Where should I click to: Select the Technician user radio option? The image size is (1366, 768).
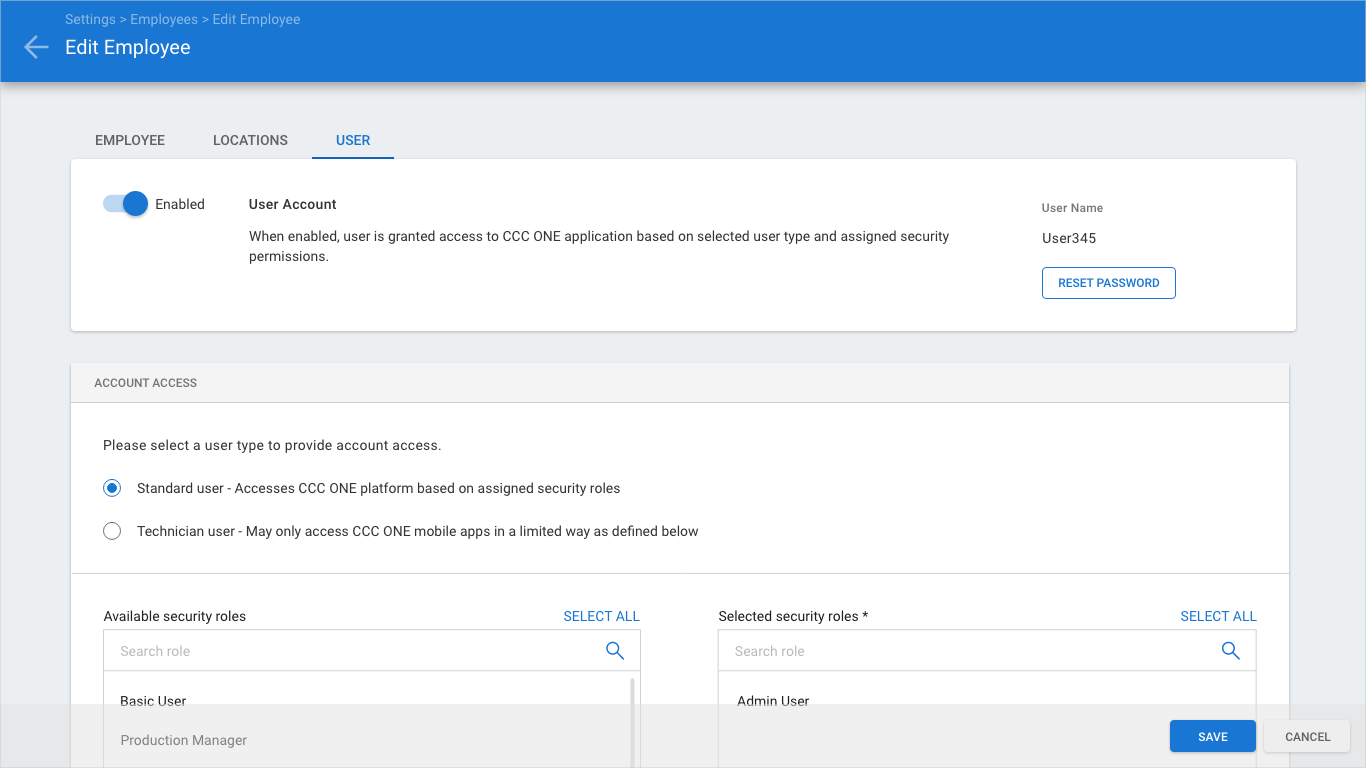click(x=112, y=531)
